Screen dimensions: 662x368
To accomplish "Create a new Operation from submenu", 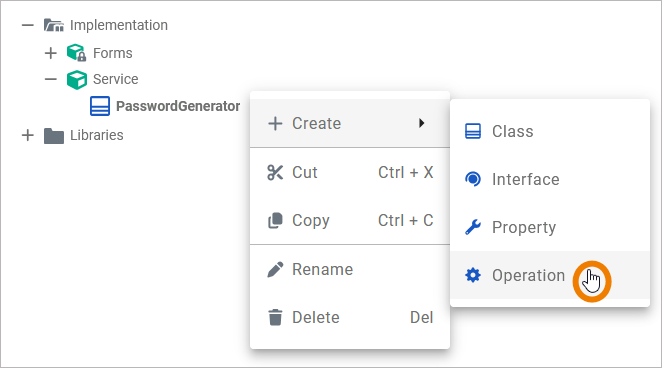I will pos(550,275).
